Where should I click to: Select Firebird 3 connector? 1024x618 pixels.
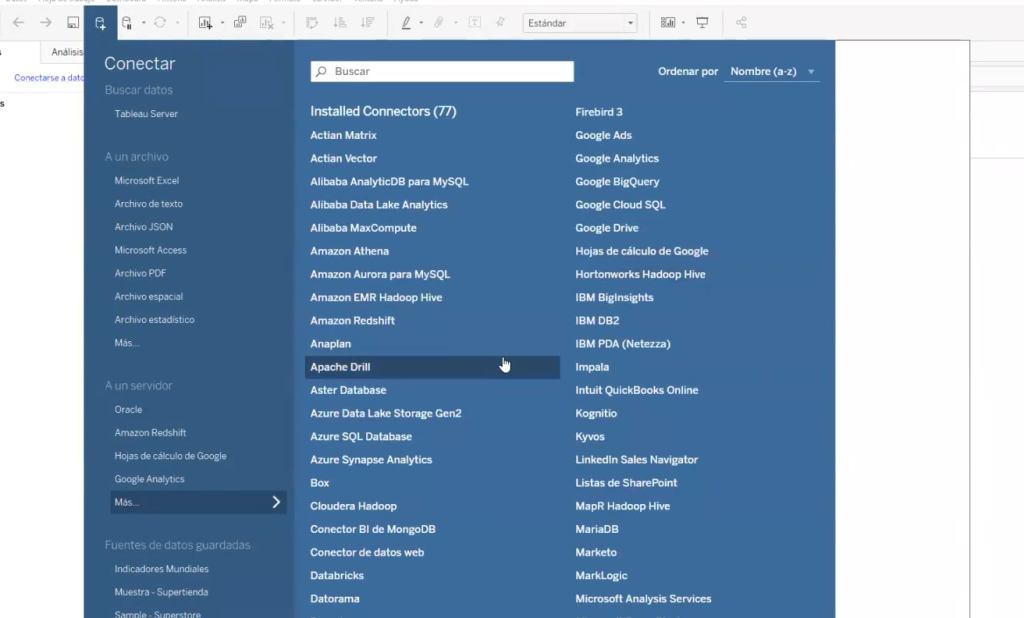(599, 112)
